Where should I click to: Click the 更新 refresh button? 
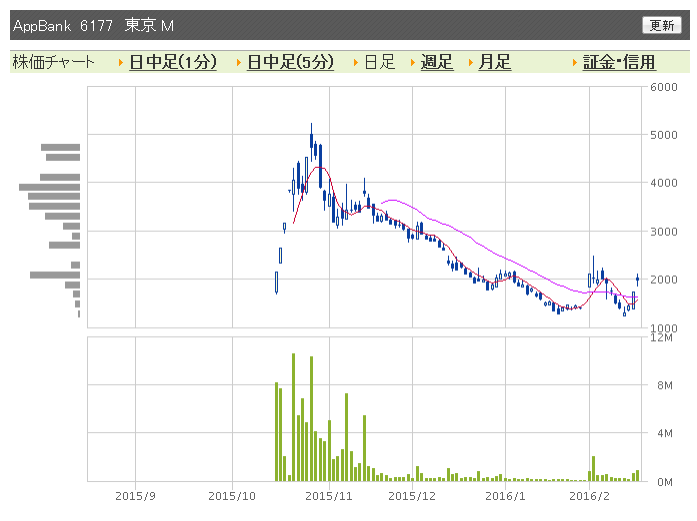[661, 25]
